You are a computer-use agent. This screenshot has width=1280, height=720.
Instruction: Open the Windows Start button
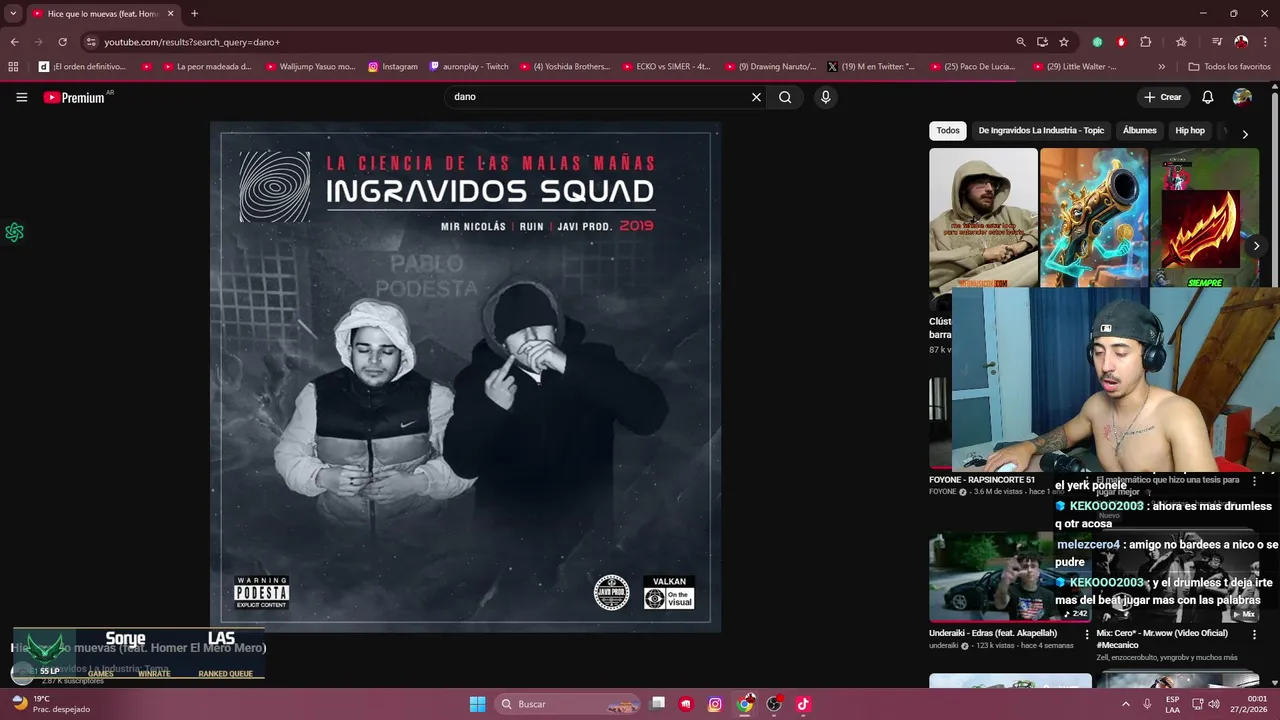tap(477, 704)
